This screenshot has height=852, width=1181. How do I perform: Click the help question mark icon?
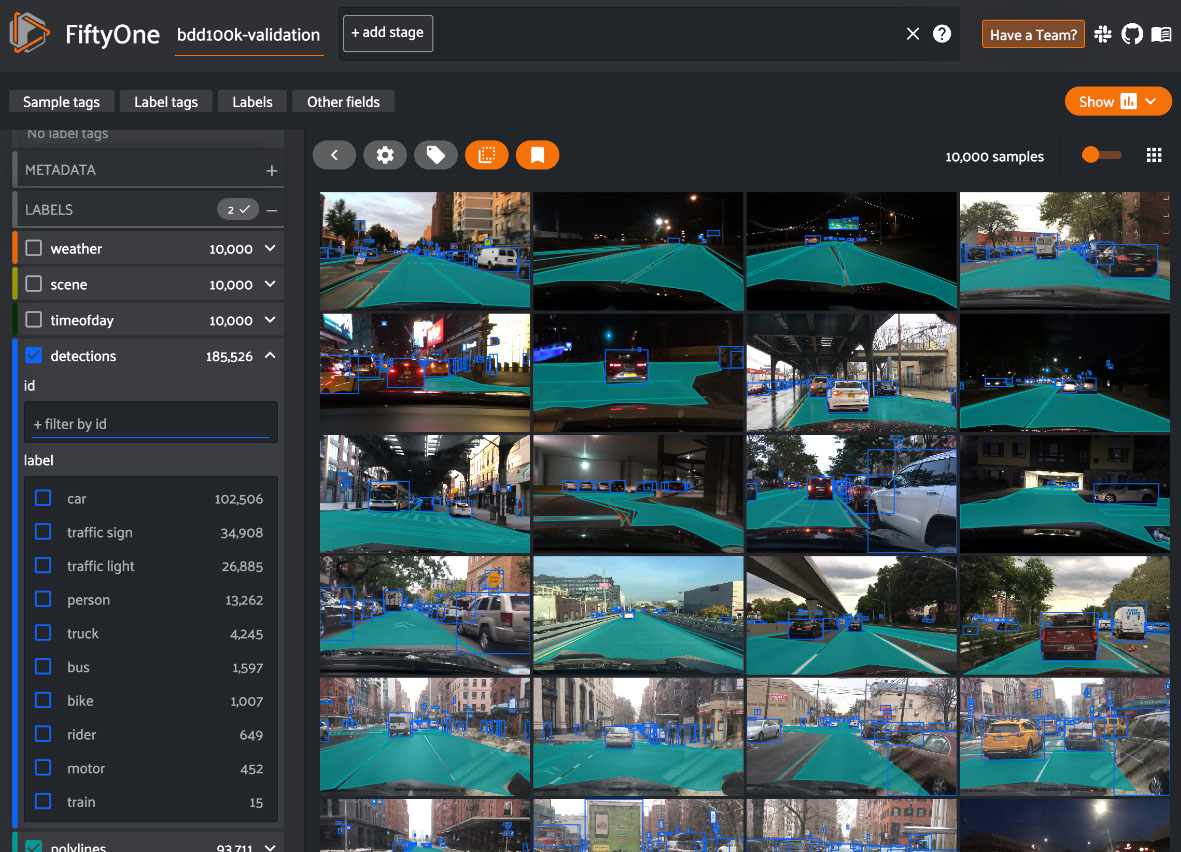942,34
